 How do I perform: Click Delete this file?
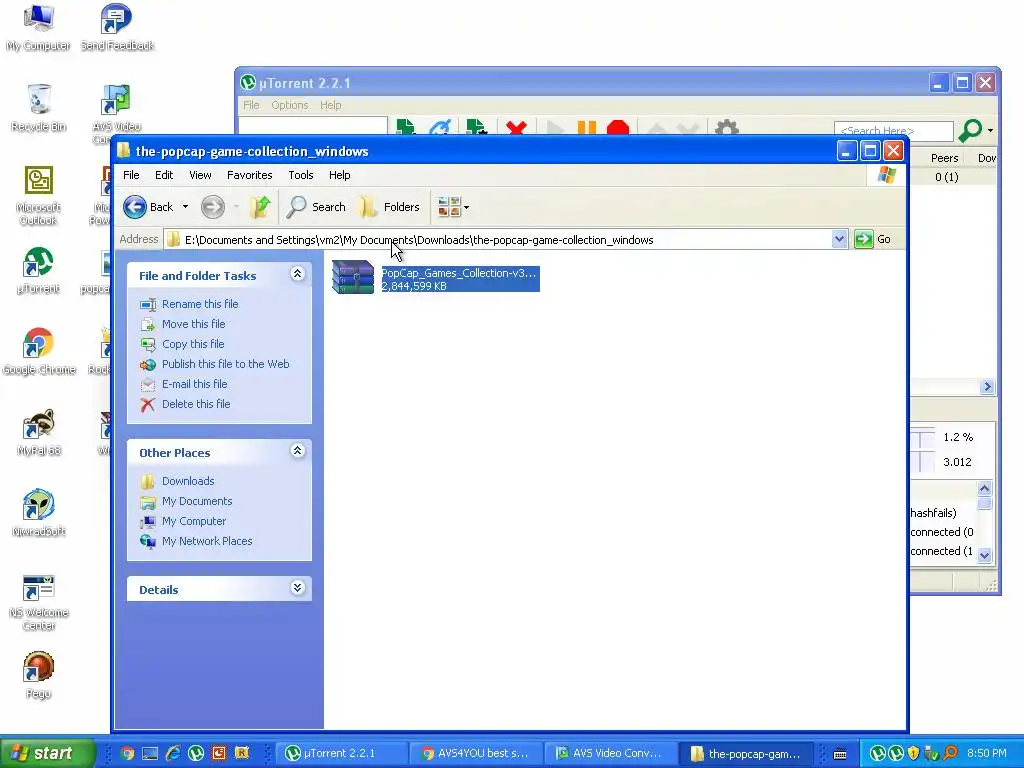196,404
